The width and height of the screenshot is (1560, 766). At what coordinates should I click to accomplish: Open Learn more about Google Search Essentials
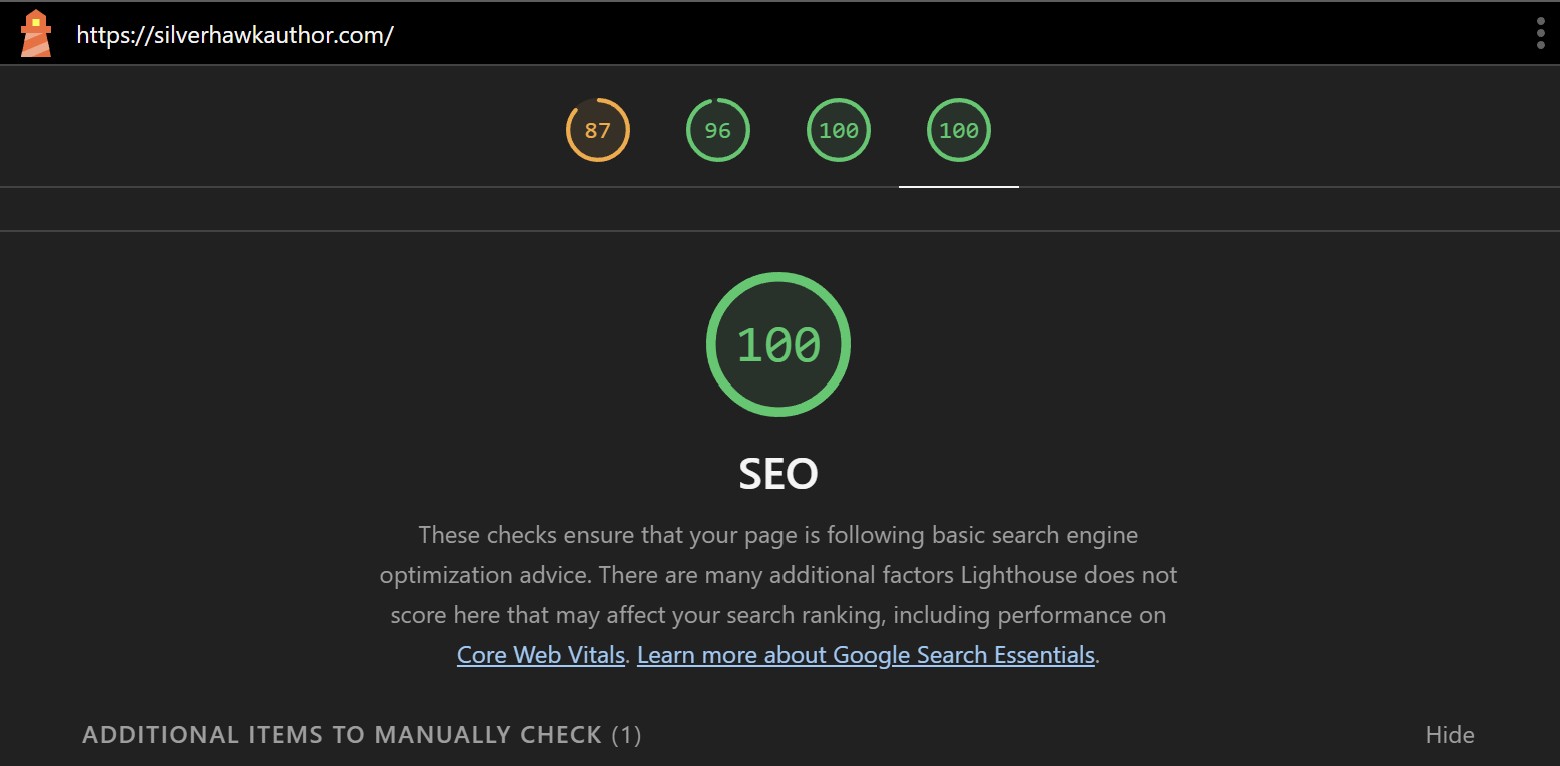point(865,654)
